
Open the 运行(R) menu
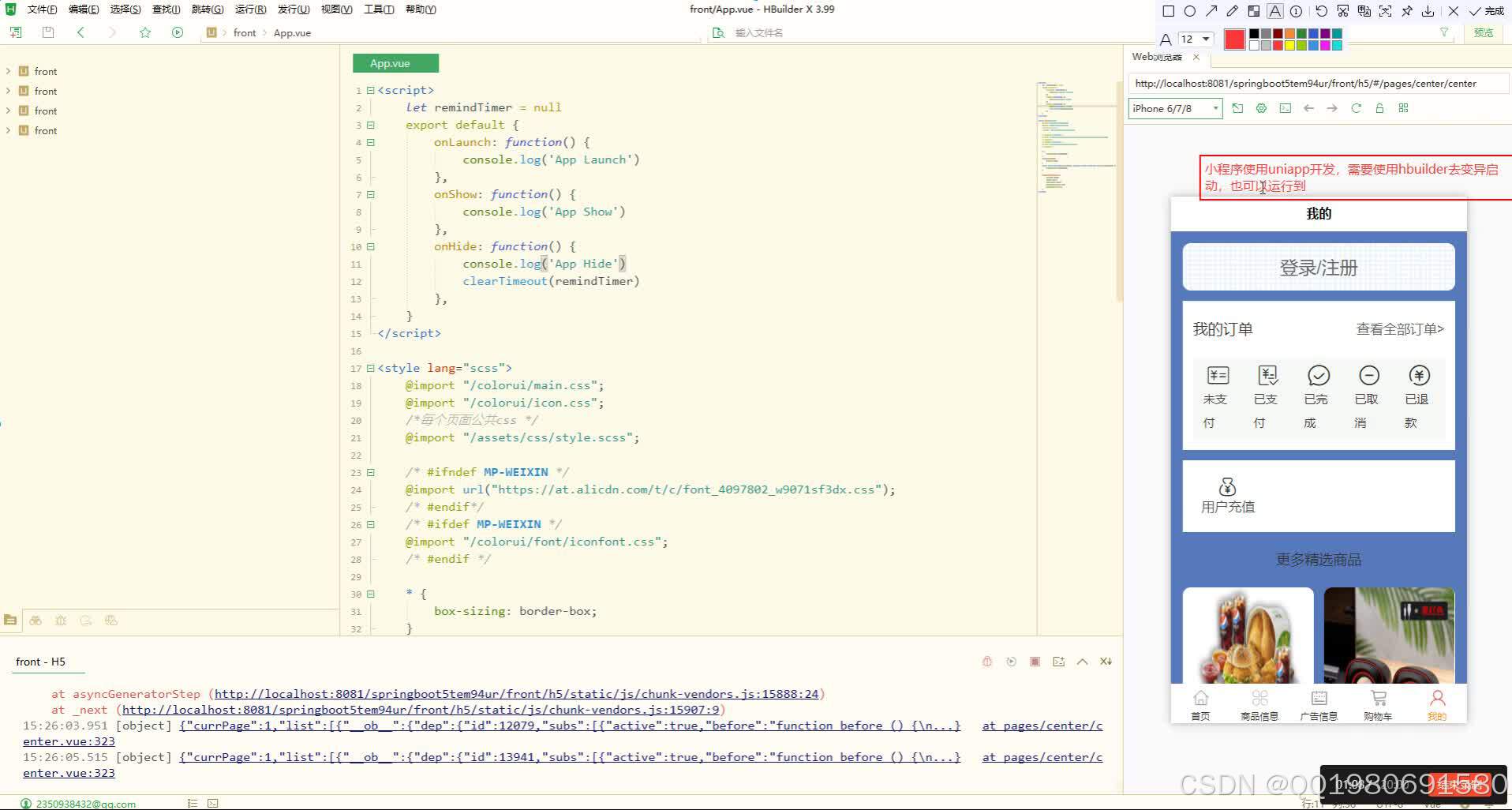coord(250,9)
